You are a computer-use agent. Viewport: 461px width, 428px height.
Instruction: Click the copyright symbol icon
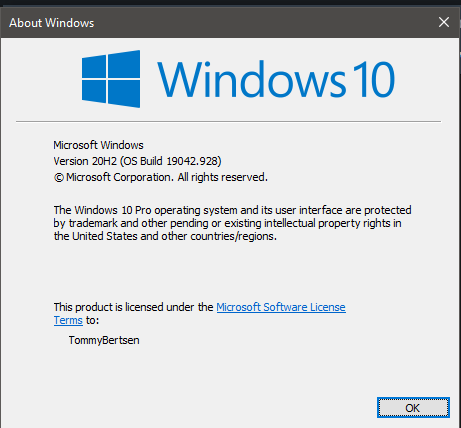click(x=59, y=178)
